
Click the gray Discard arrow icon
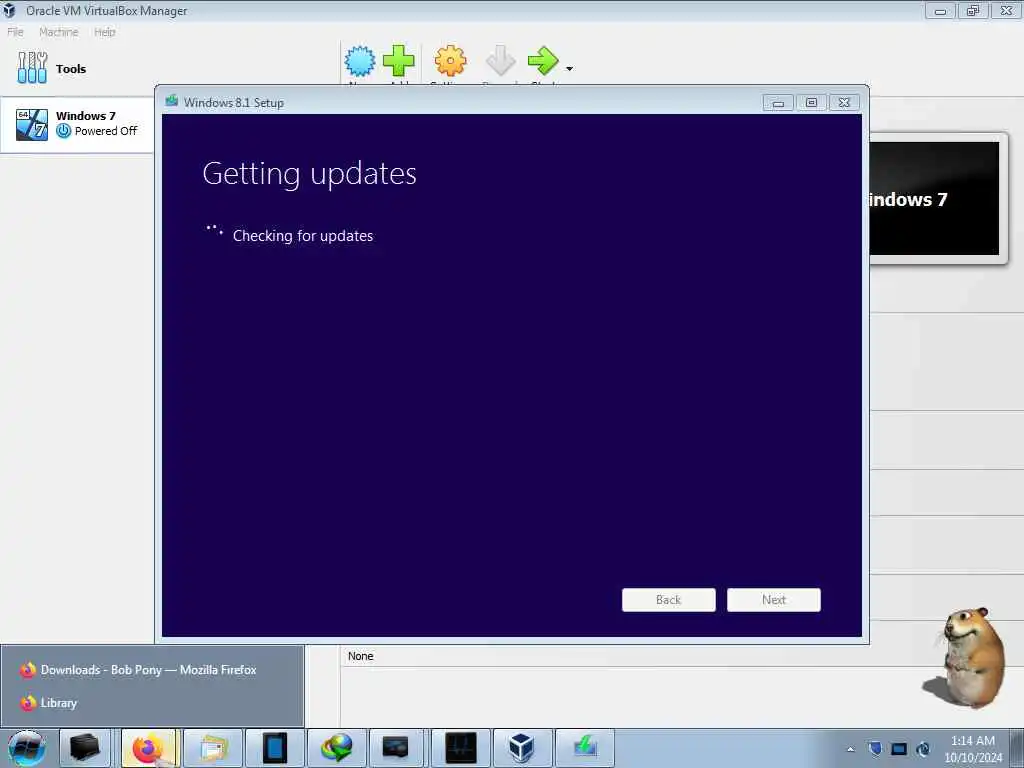point(501,61)
